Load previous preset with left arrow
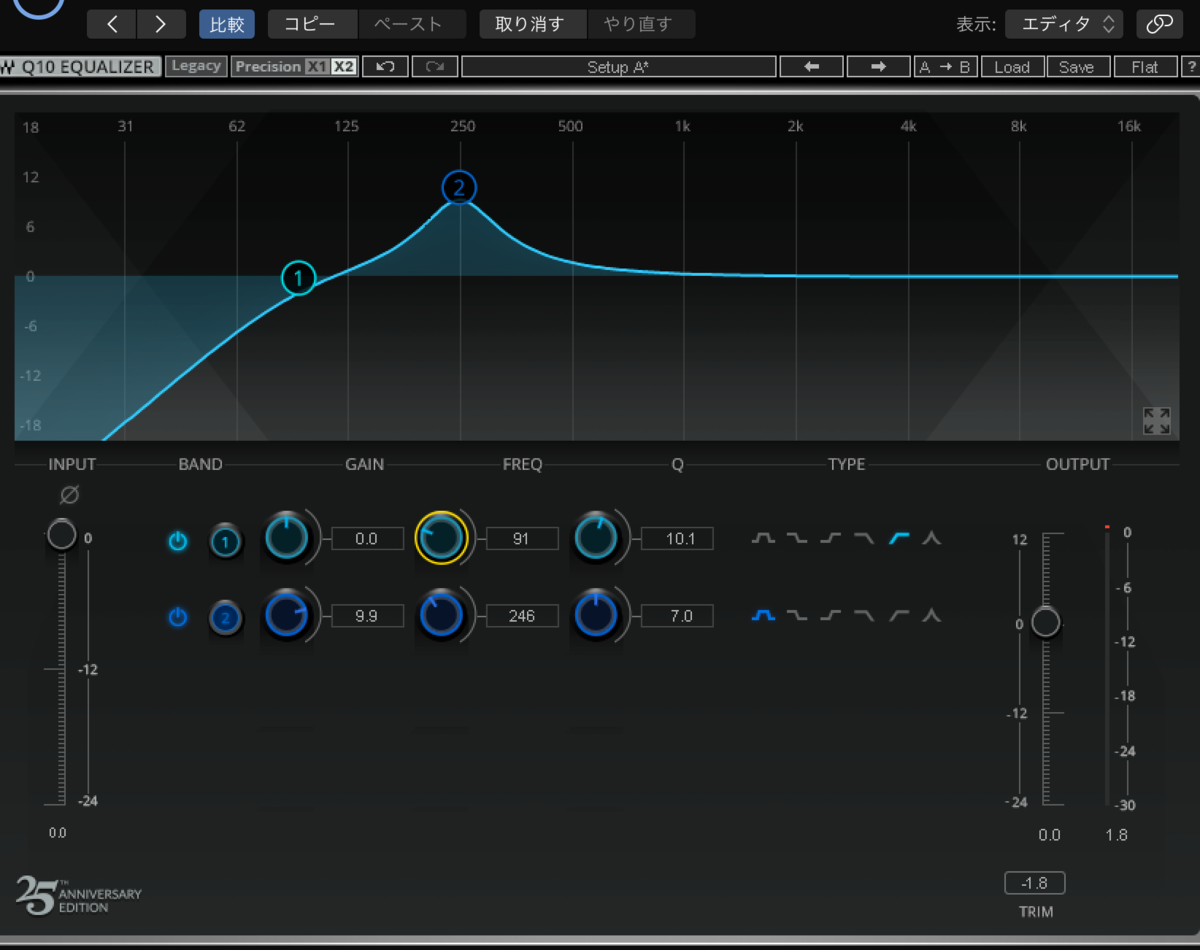The height and width of the screenshot is (950, 1200). [811, 67]
